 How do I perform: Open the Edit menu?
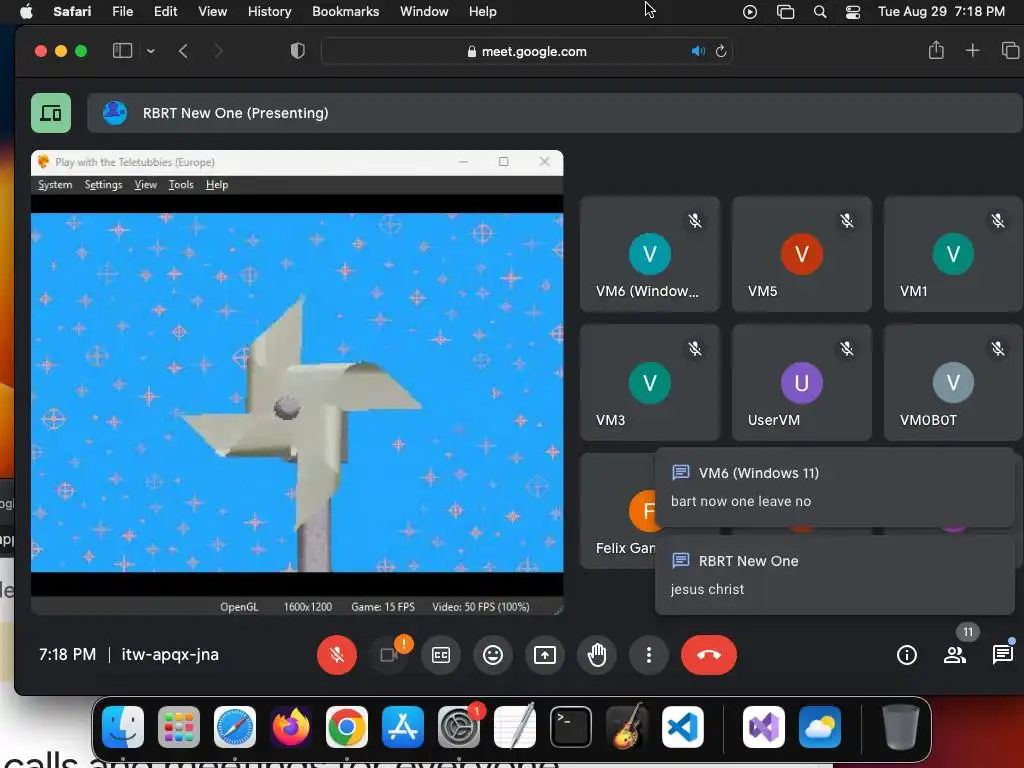[x=166, y=12]
